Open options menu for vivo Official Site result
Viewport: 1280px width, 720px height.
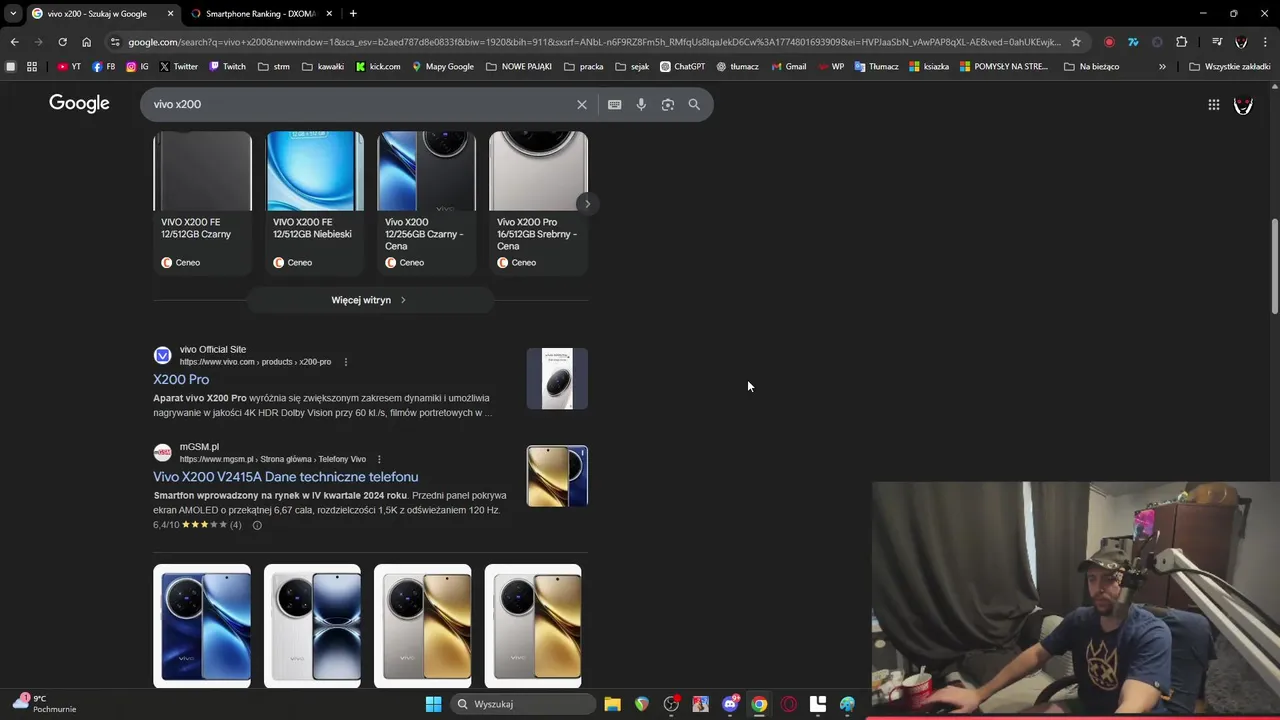click(x=346, y=362)
